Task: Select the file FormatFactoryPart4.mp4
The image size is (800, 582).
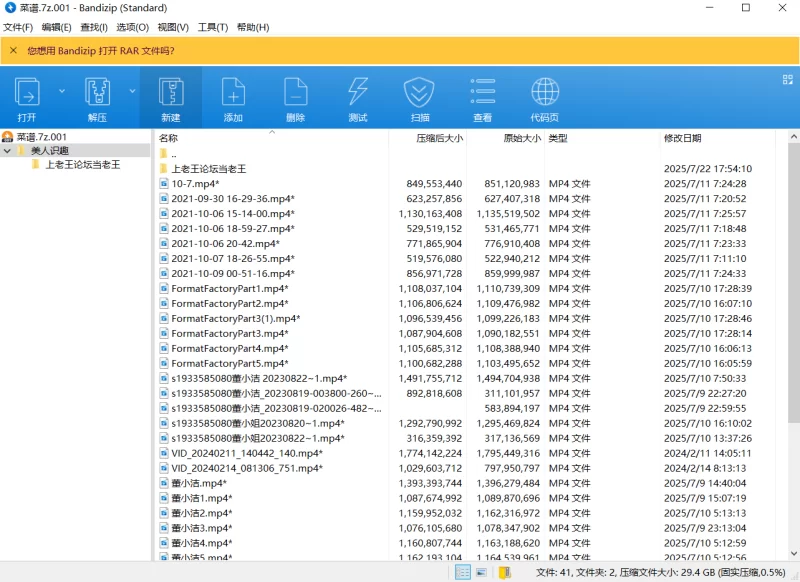Action: (230, 349)
